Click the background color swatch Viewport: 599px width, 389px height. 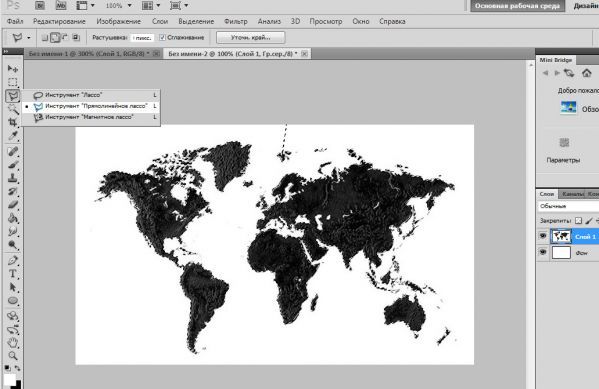pos(18,385)
